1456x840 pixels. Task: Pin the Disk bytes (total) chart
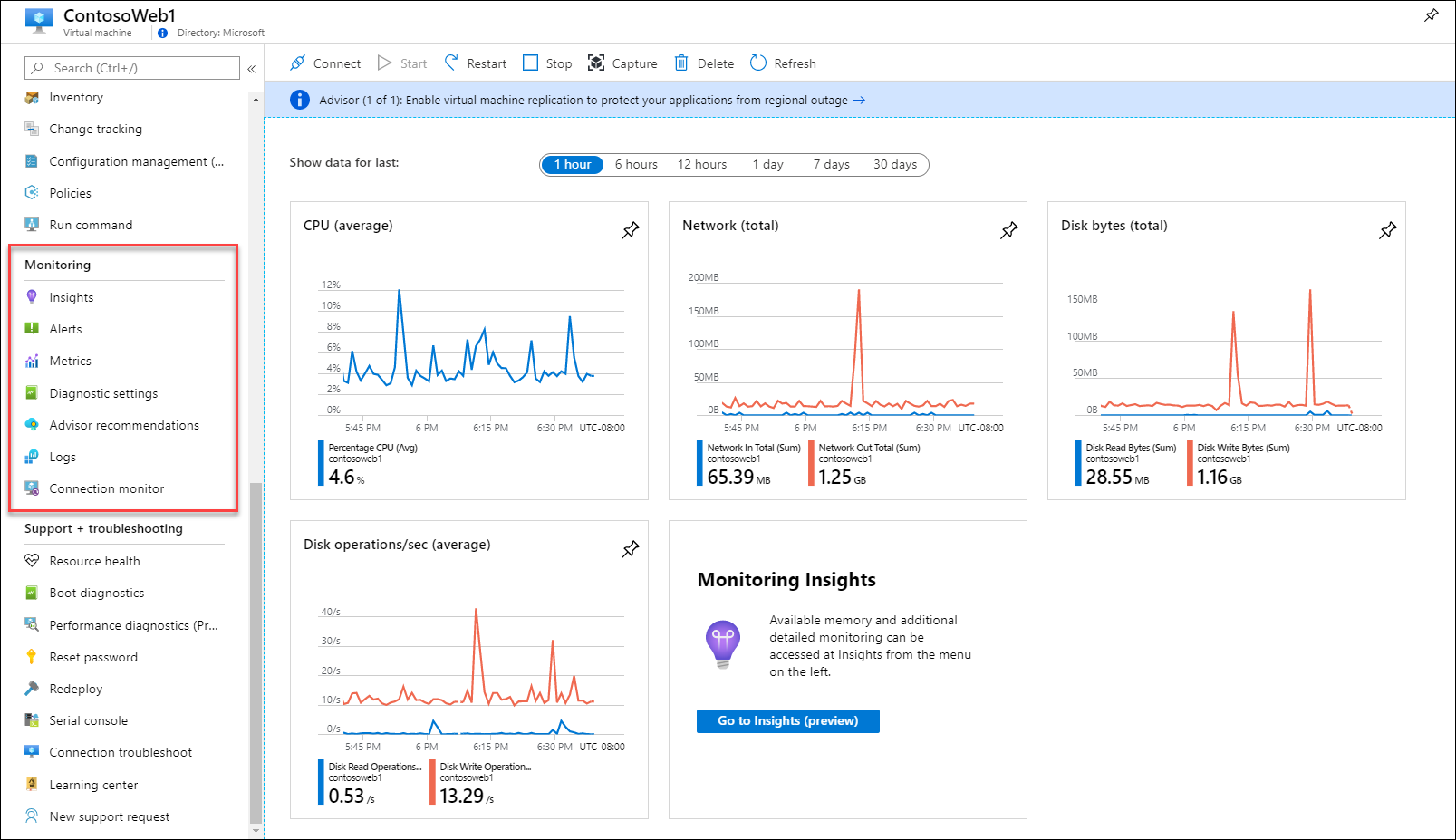pos(1388,230)
